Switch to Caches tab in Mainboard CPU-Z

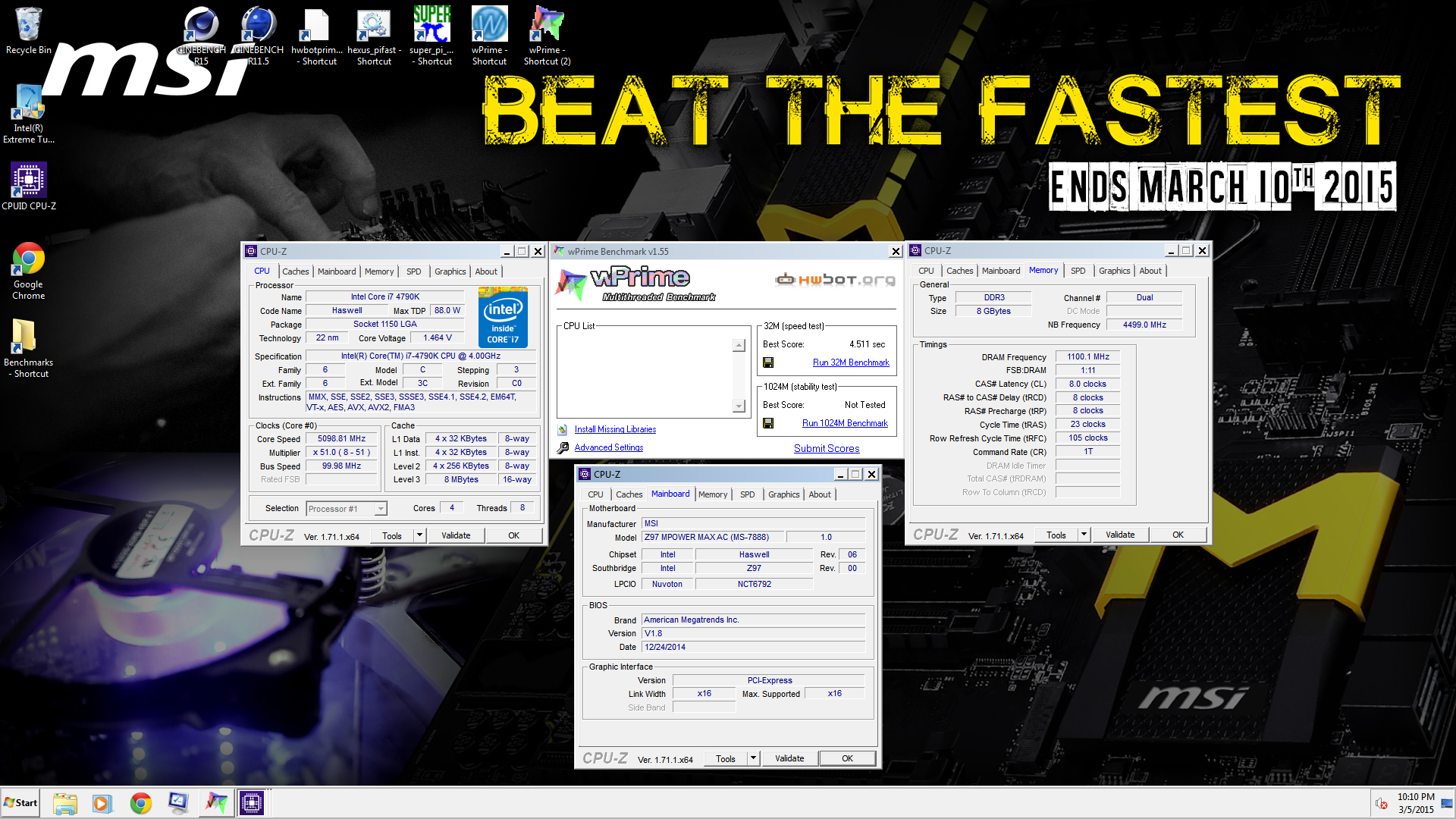(629, 494)
